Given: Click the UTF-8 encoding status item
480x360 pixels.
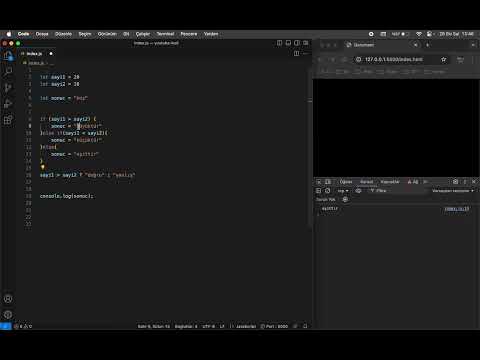Looking at the screenshot, I should (209, 326).
